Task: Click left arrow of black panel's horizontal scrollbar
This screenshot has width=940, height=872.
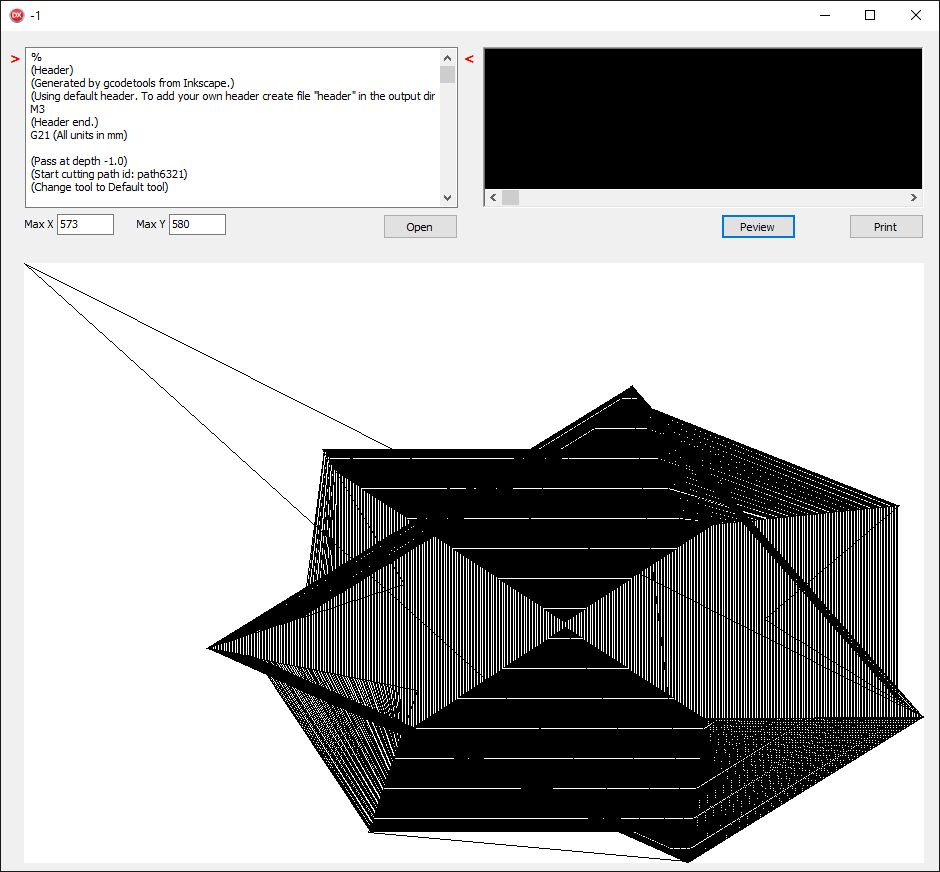Action: point(493,198)
